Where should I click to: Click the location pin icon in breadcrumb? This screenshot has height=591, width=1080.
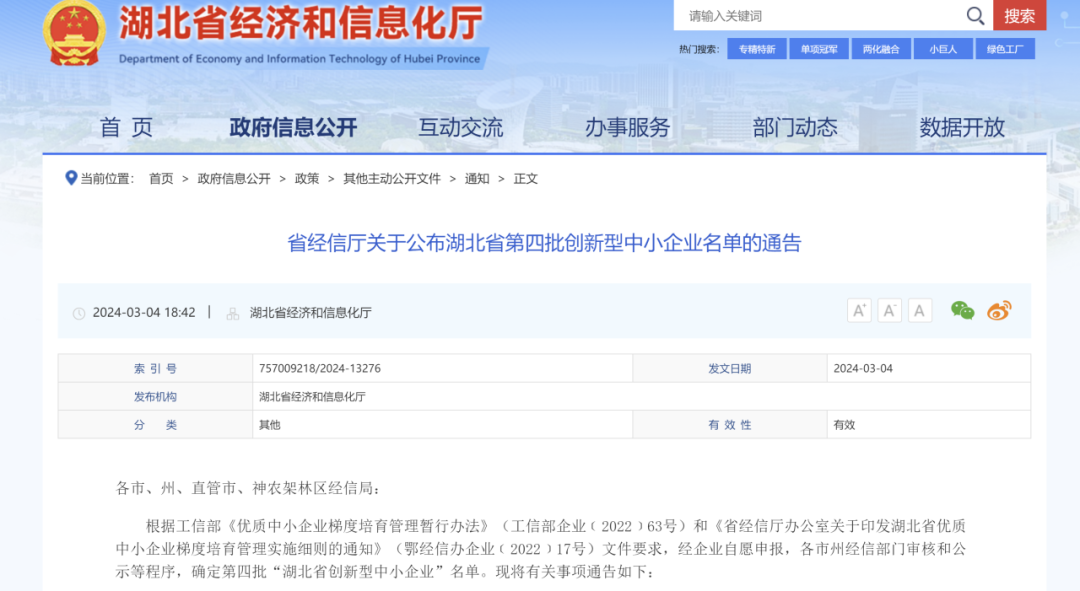[x=71, y=178]
